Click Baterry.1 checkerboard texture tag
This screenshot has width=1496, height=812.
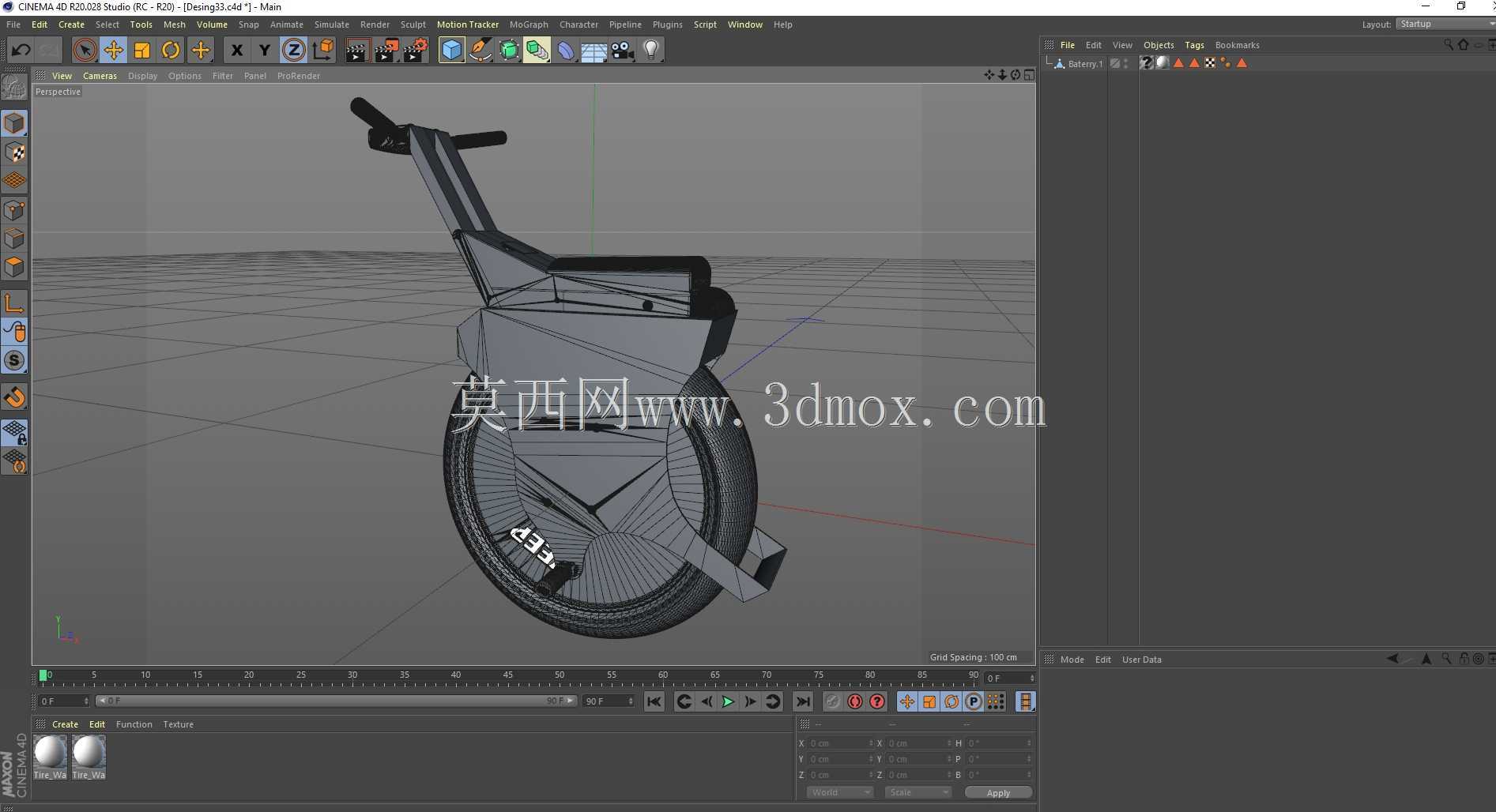click(x=1210, y=63)
